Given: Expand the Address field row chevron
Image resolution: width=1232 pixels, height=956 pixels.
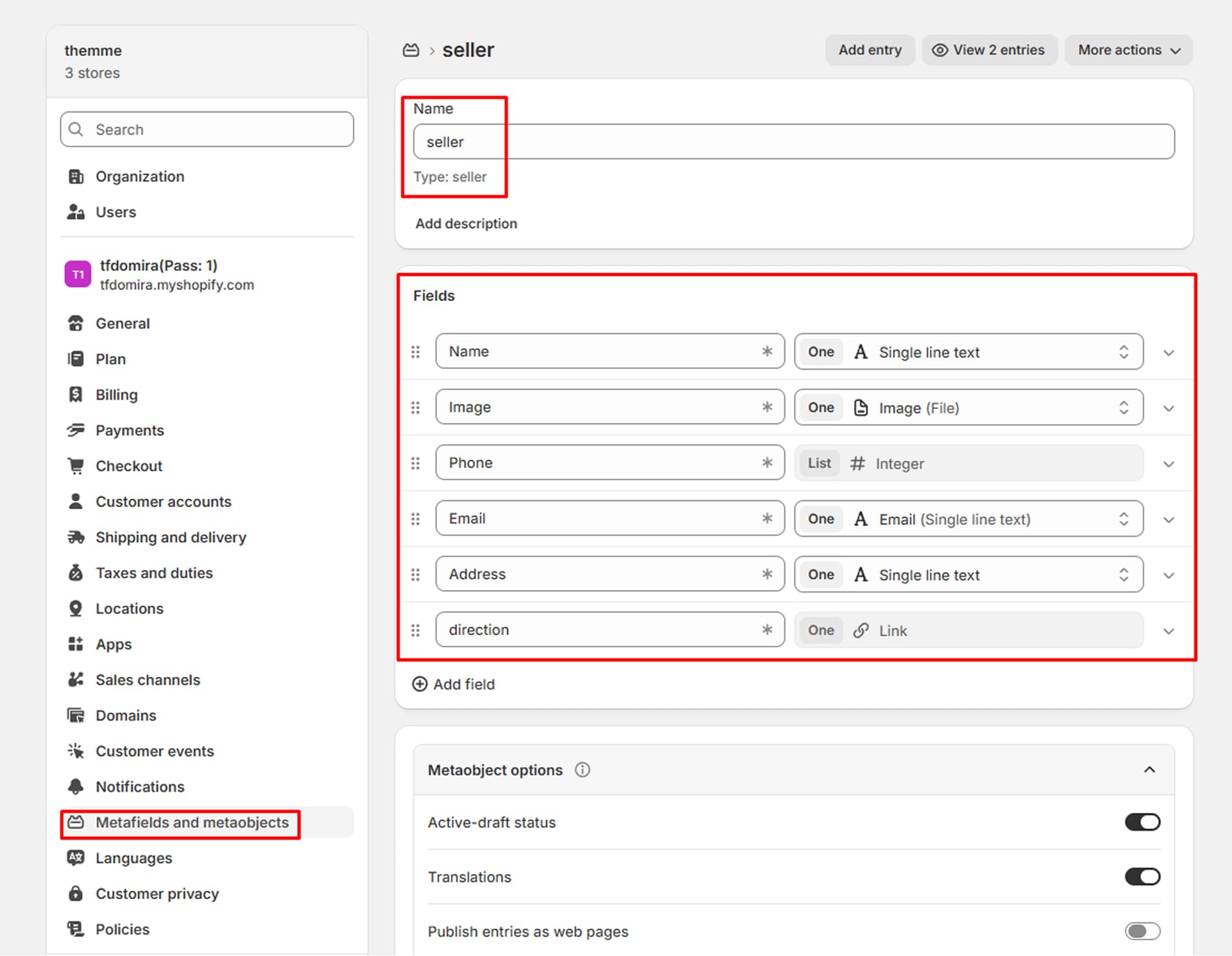Looking at the screenshot, I should click(1169, 576).
